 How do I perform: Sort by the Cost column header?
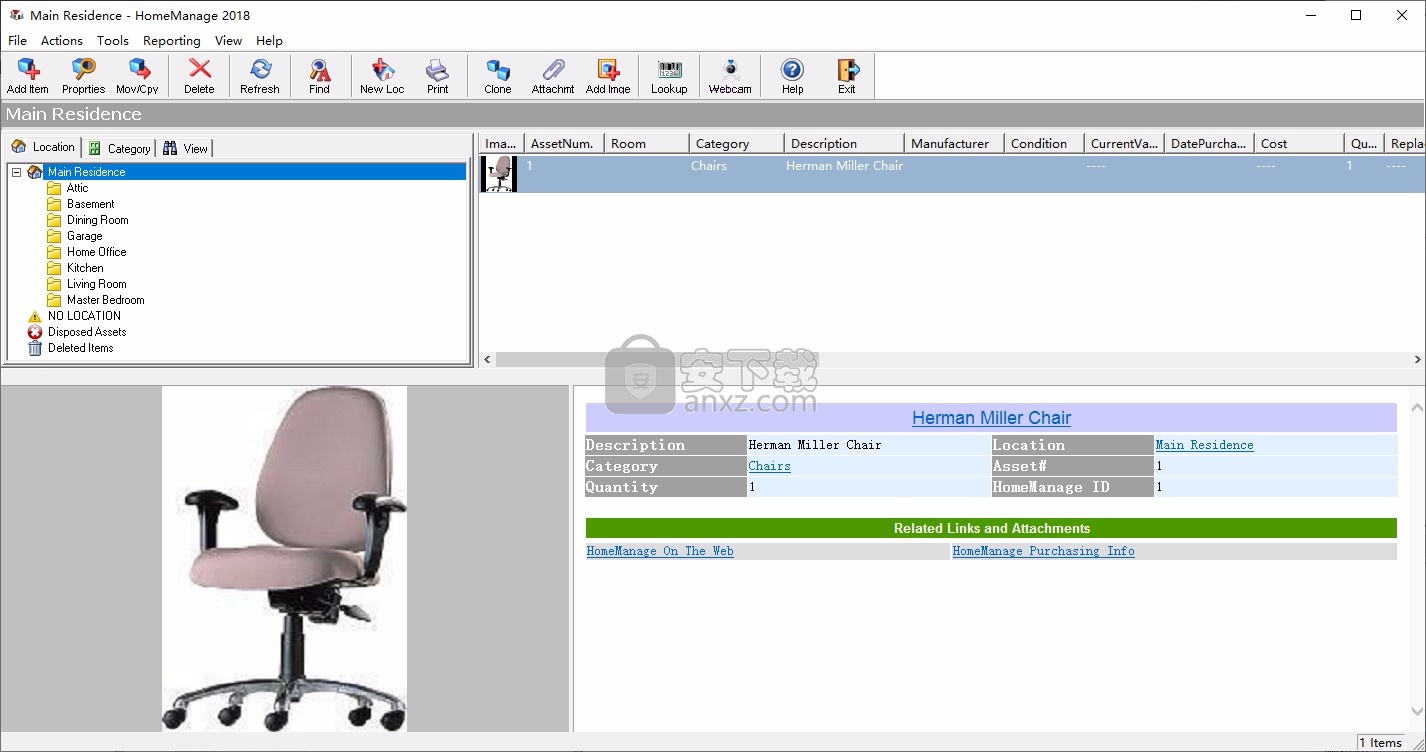(x=1299, y=144)
